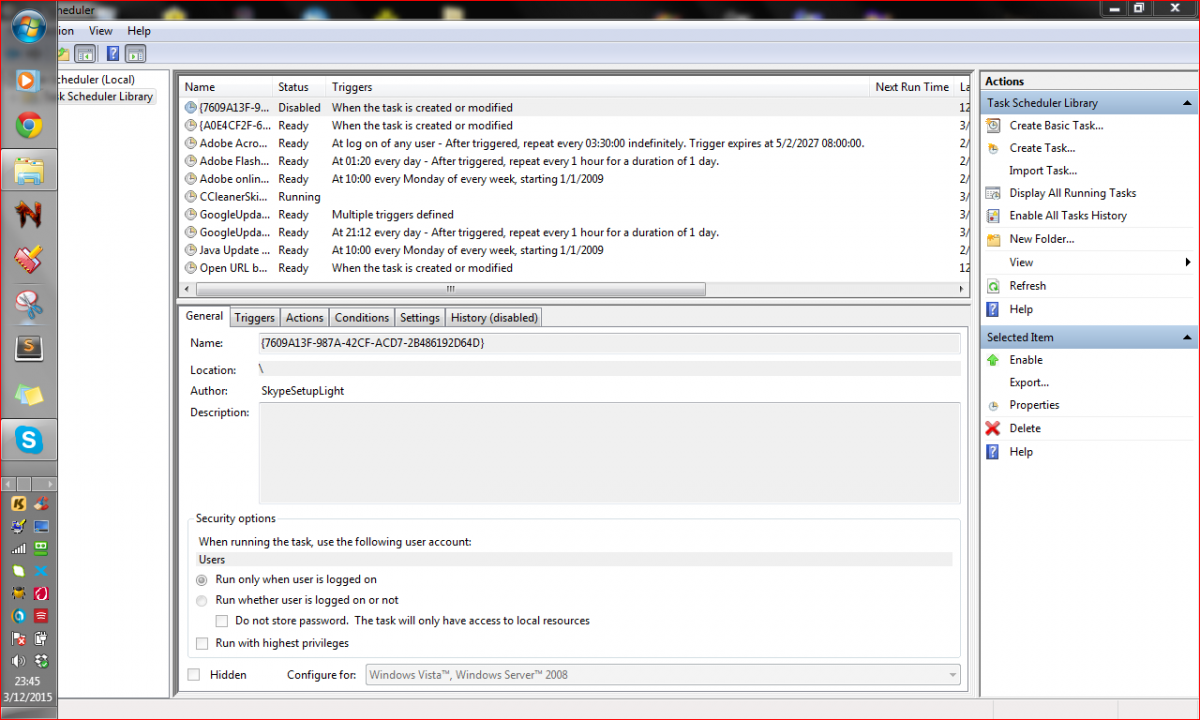Click Refresh in the Actions pane
The height and width of the screenshot is (720, 1200).
[x=1027, y=286]
